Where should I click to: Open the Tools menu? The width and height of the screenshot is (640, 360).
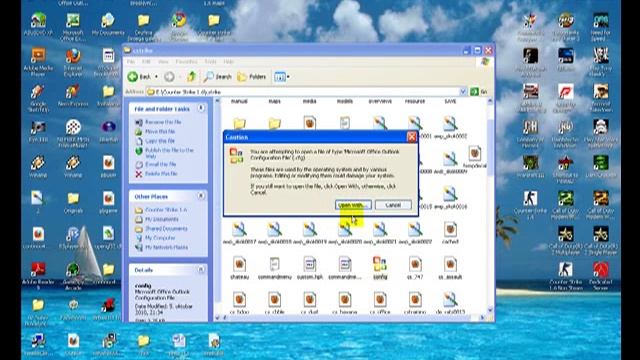point(211,62)
